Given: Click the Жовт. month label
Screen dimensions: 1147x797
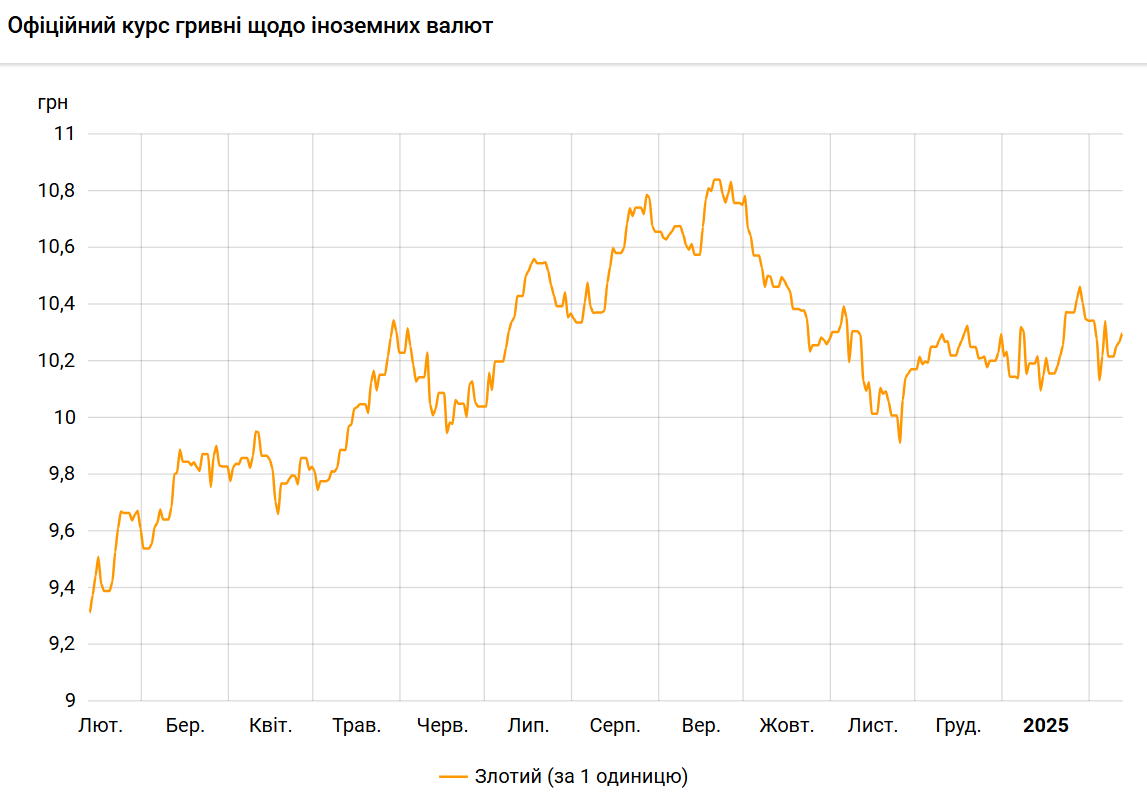Looking at the screenshot, I should pos(787,726).
